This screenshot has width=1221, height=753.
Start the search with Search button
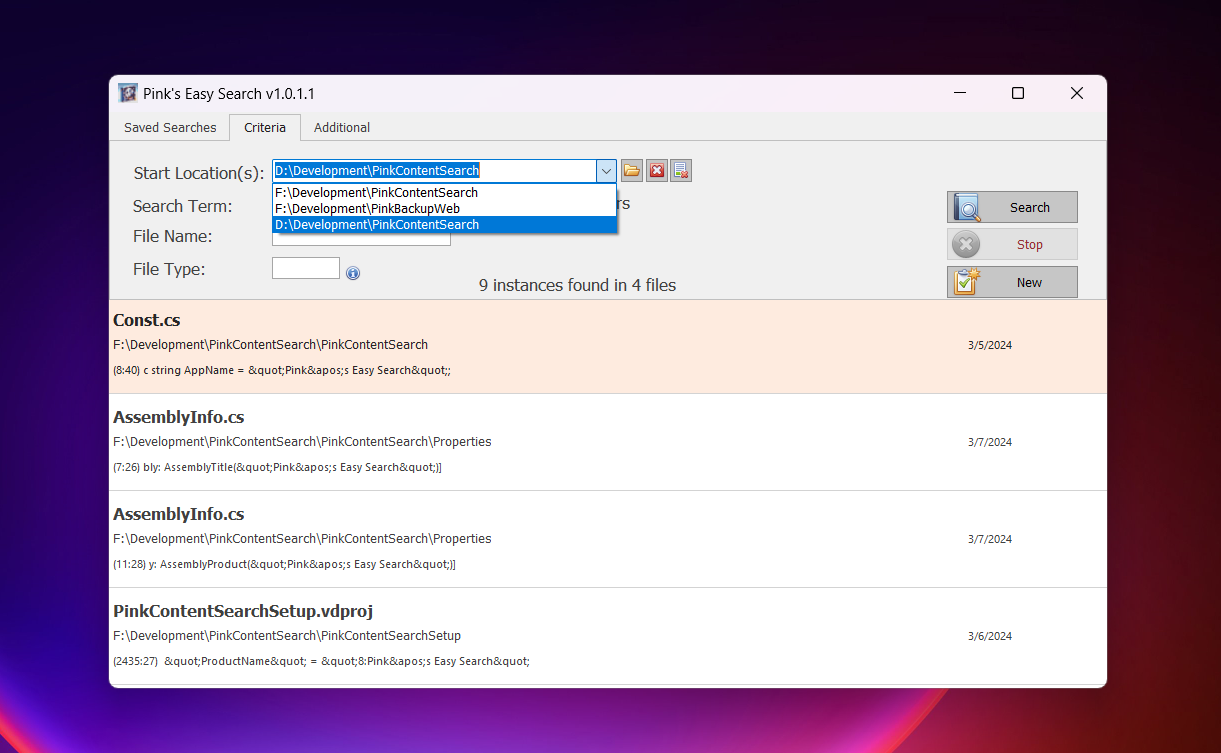click(x=1012, y=207)
